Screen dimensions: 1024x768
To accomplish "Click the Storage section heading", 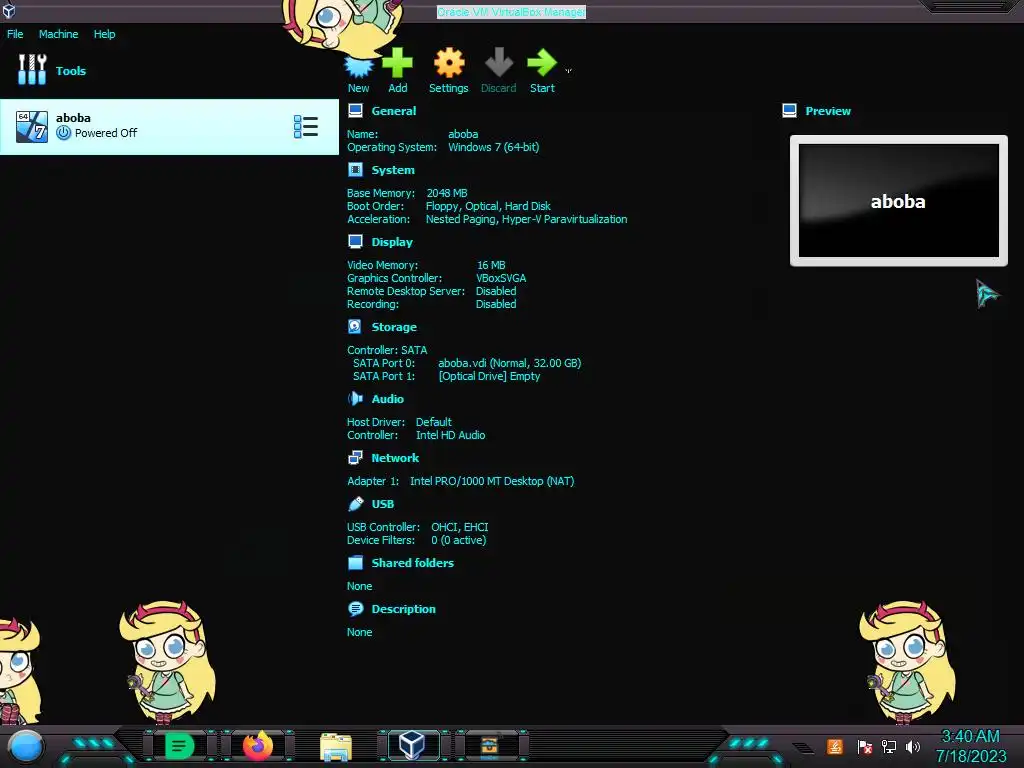I will tap(394, 327).
